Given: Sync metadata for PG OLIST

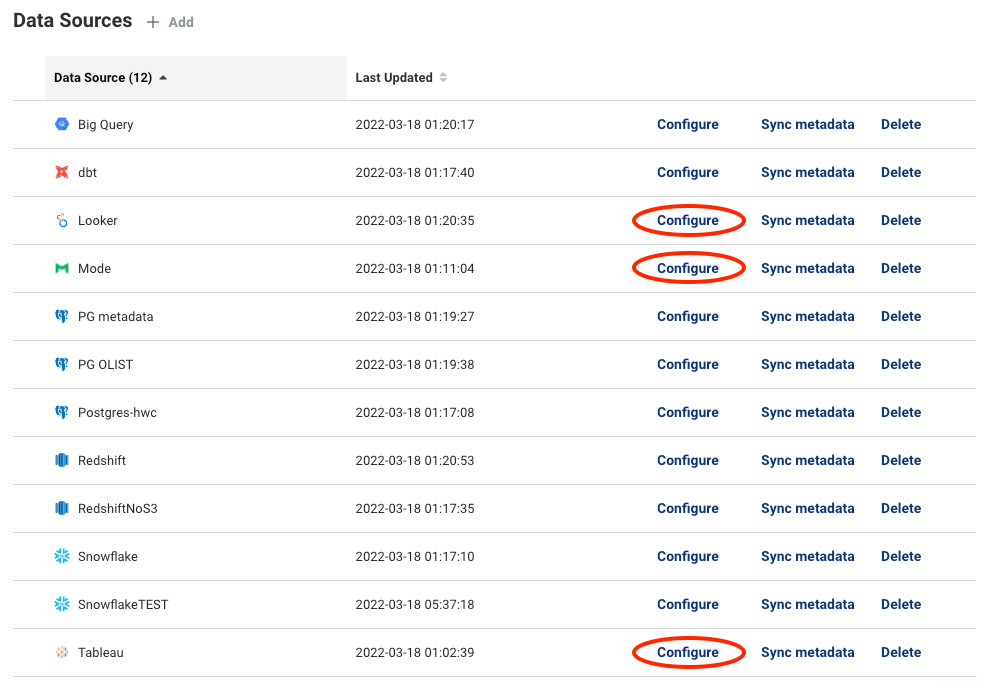Looking at the screenshot, I should coord(807,365).
